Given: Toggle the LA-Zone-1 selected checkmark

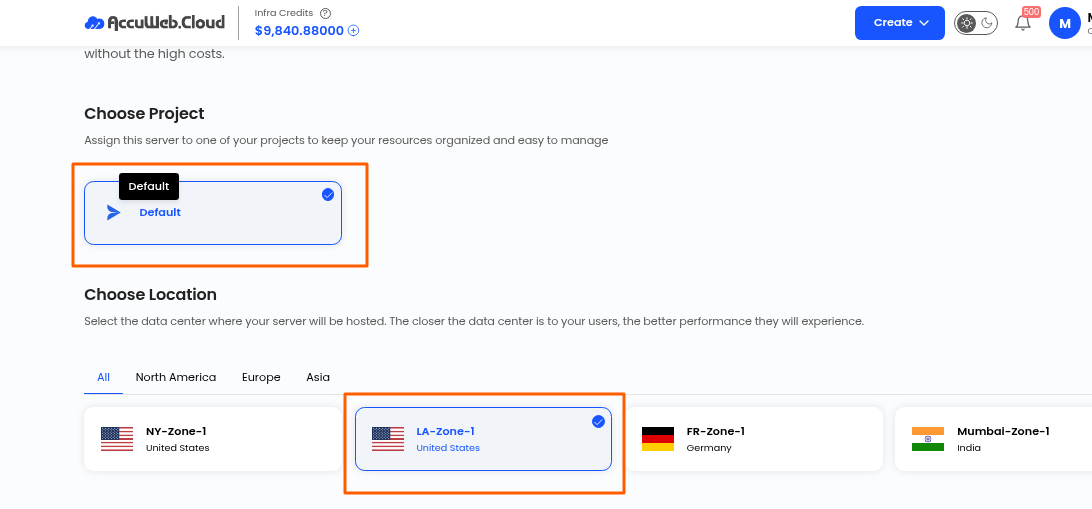Looking at the screenshot, I should (598, 421).
